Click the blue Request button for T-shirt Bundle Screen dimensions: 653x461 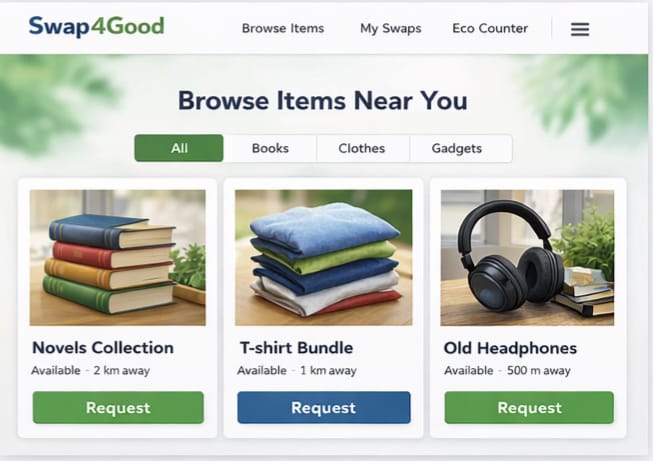tap(324, 408)
